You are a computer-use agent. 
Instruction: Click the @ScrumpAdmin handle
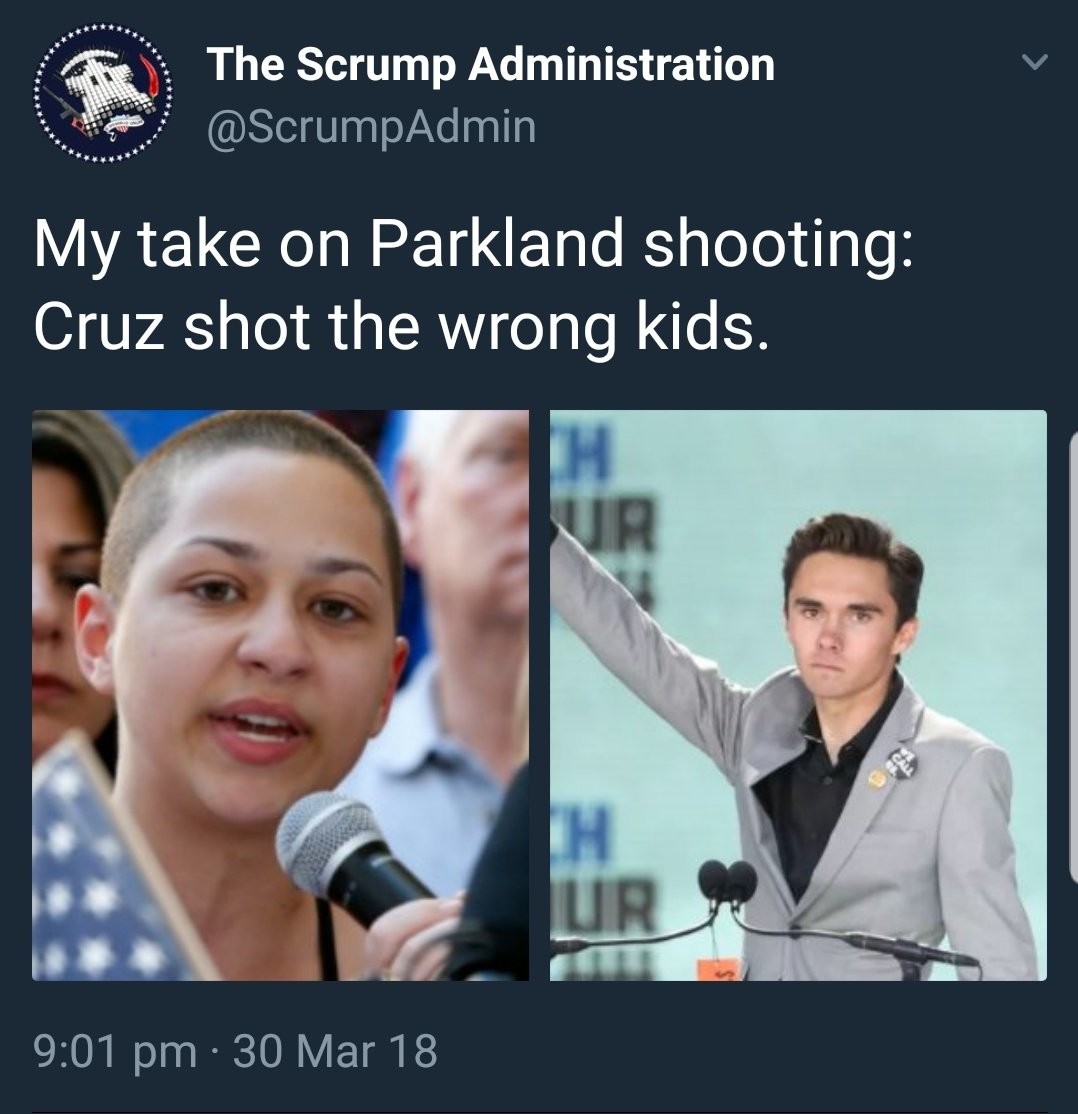tap(371, 127)
